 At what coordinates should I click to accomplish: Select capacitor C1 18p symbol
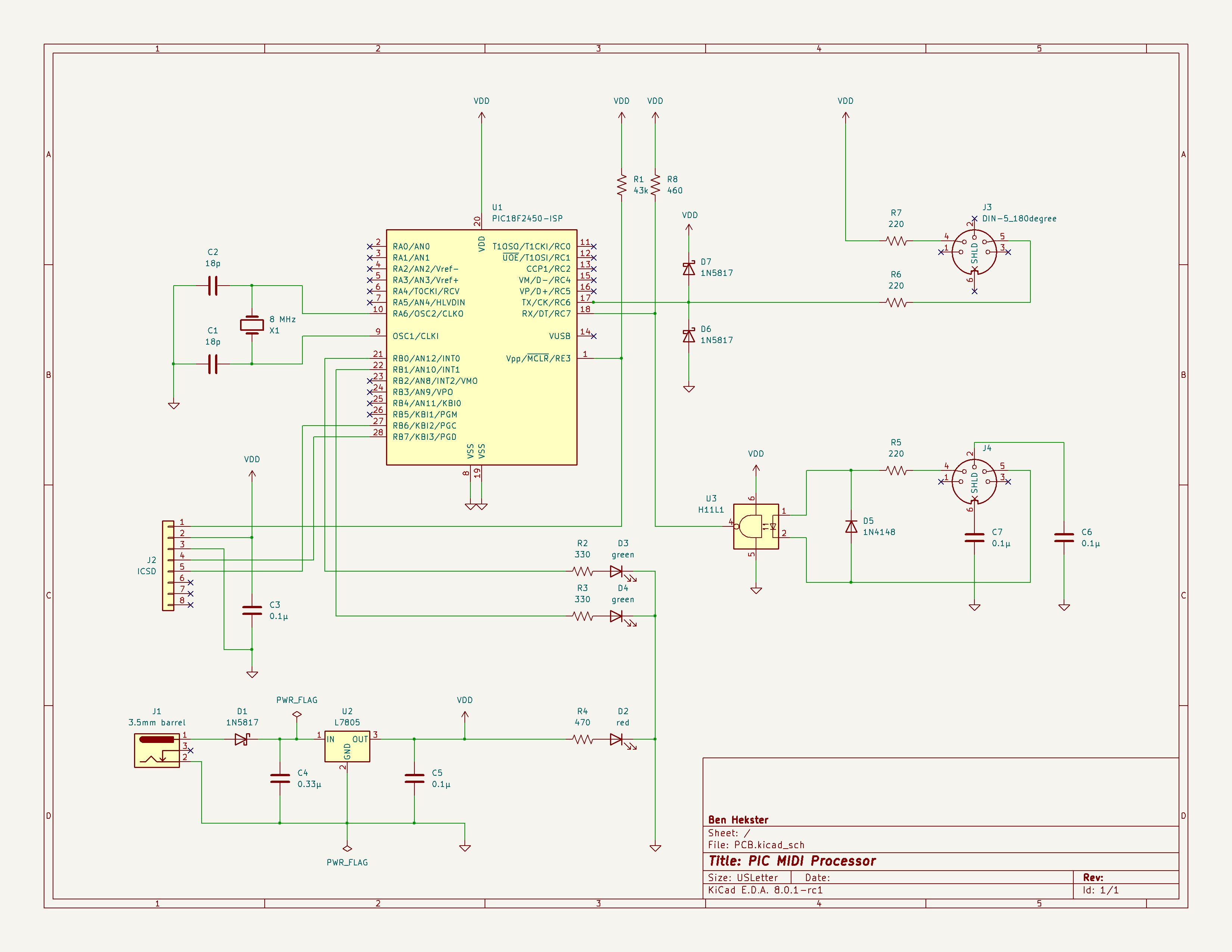click(x=213, y=364)
